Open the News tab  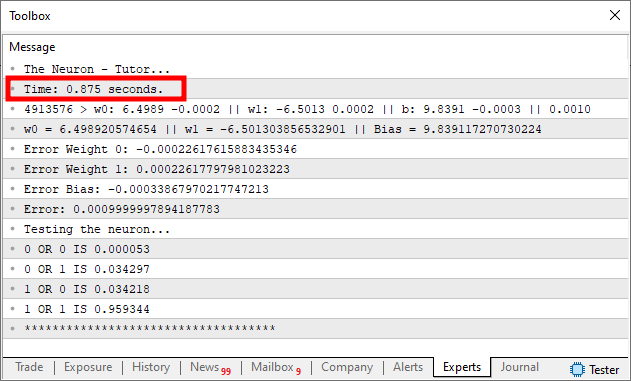(210, 367)
